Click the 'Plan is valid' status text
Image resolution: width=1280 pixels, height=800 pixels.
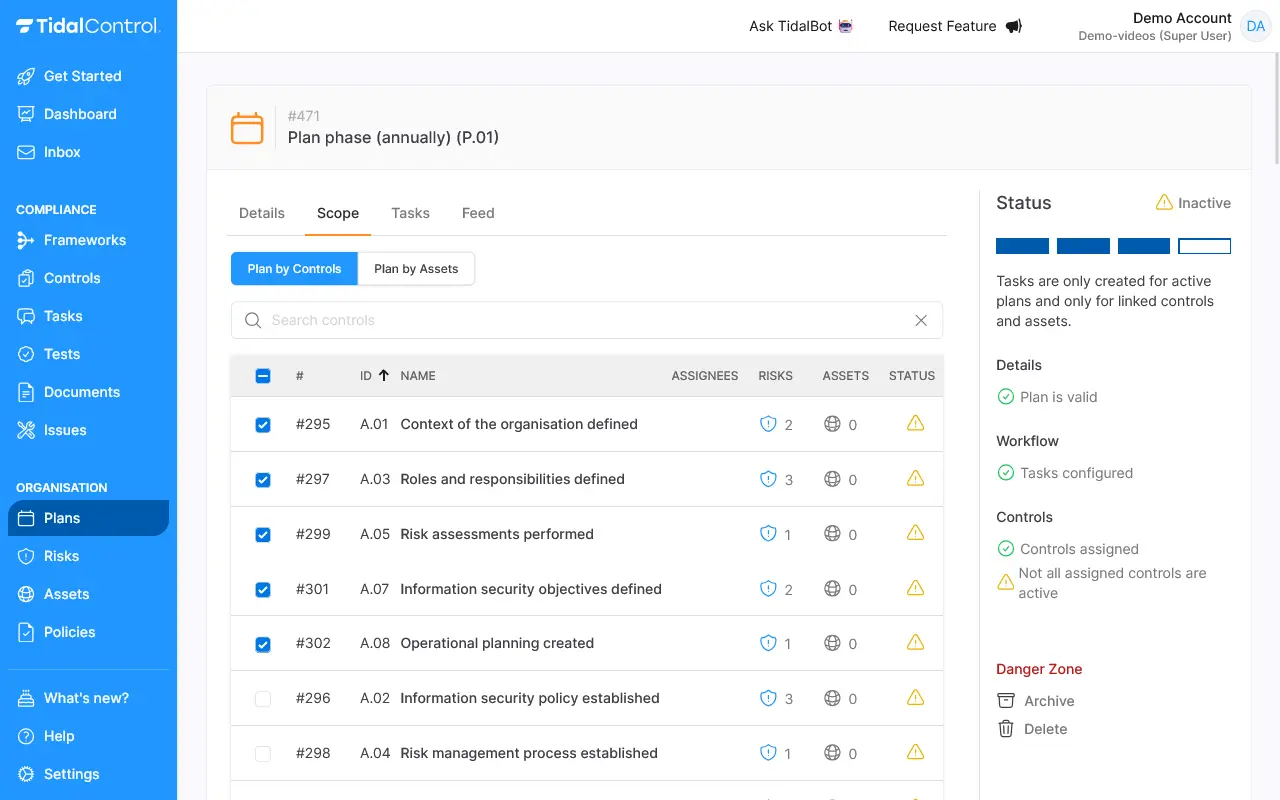[1059, 397]
